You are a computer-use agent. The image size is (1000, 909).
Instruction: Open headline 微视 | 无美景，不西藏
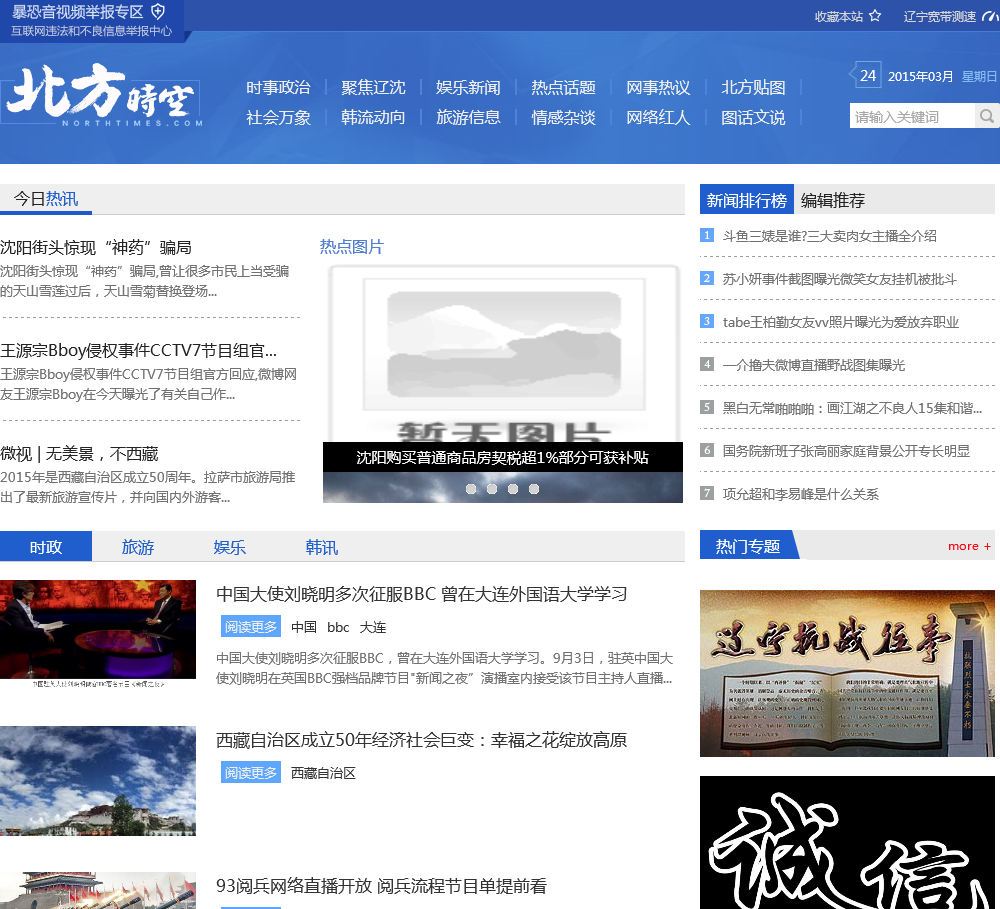click(x=79, y=454)
